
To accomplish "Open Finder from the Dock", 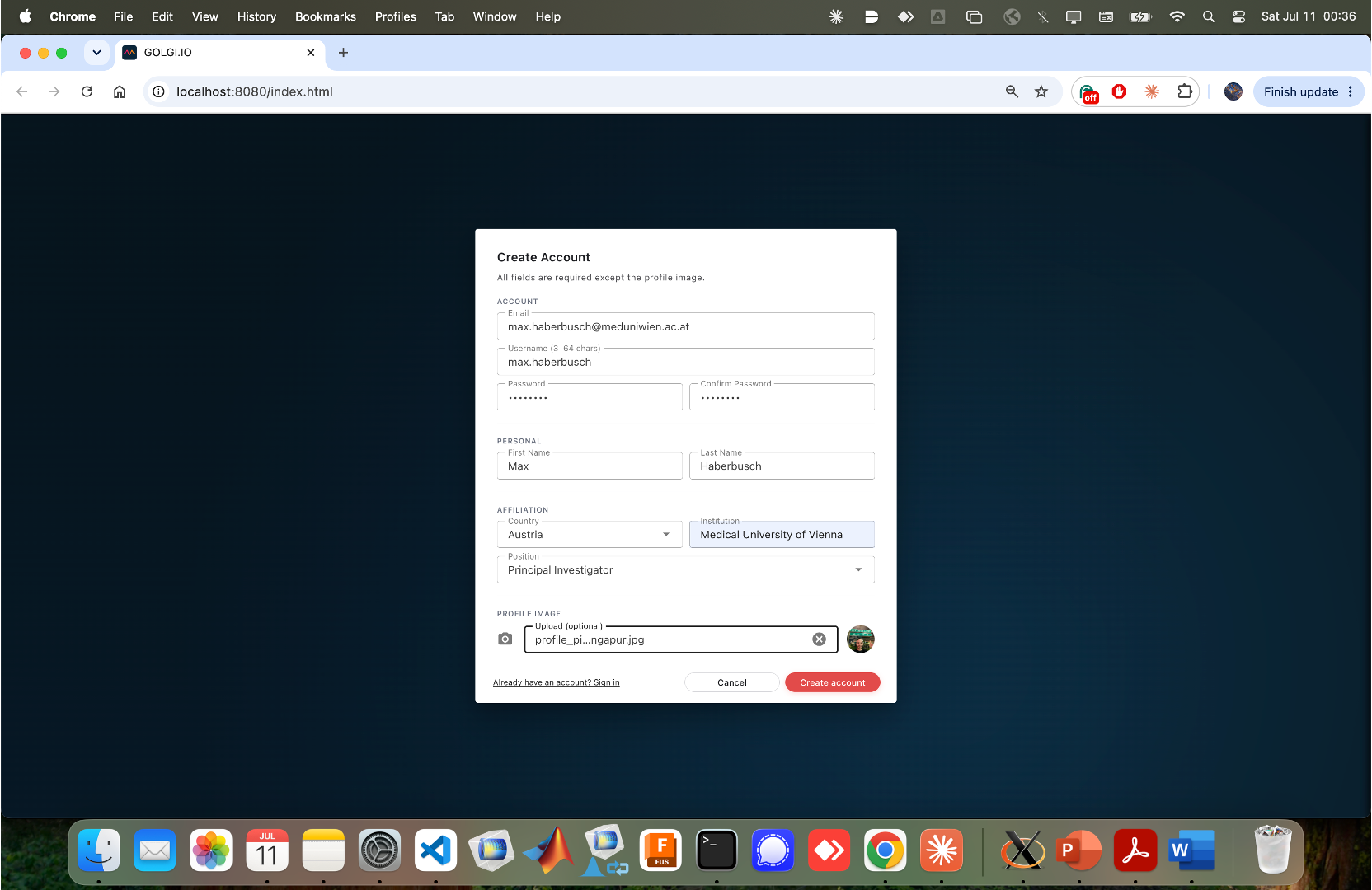I will 99,850.
